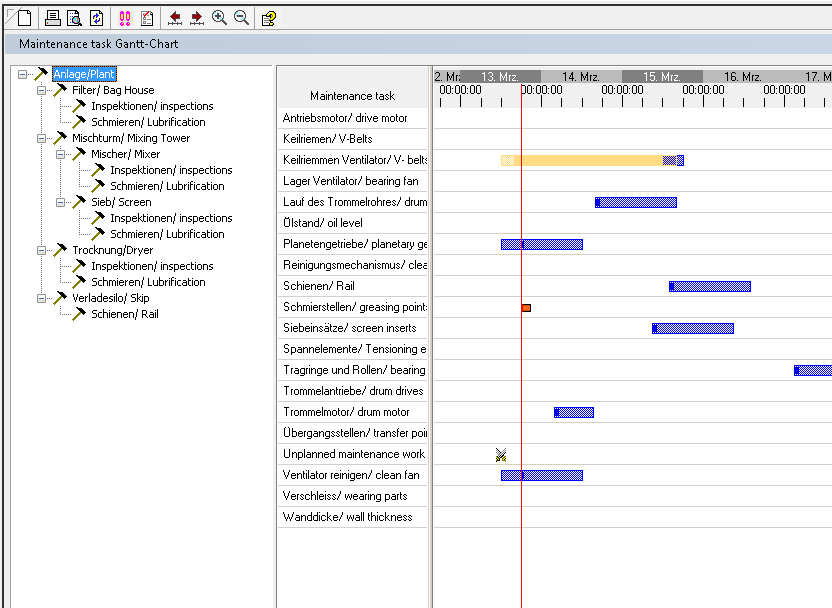Select the Trommelantriebe/ drum drives row
Viewport: 832px width, 608px height.
[352, 391]
